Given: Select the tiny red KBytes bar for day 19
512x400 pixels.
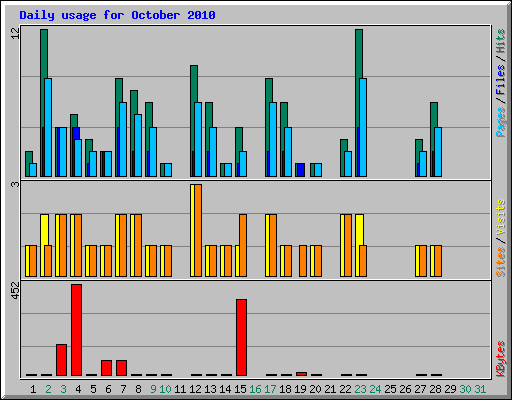Looking at the screenshot, I should (x=302, y=374).
